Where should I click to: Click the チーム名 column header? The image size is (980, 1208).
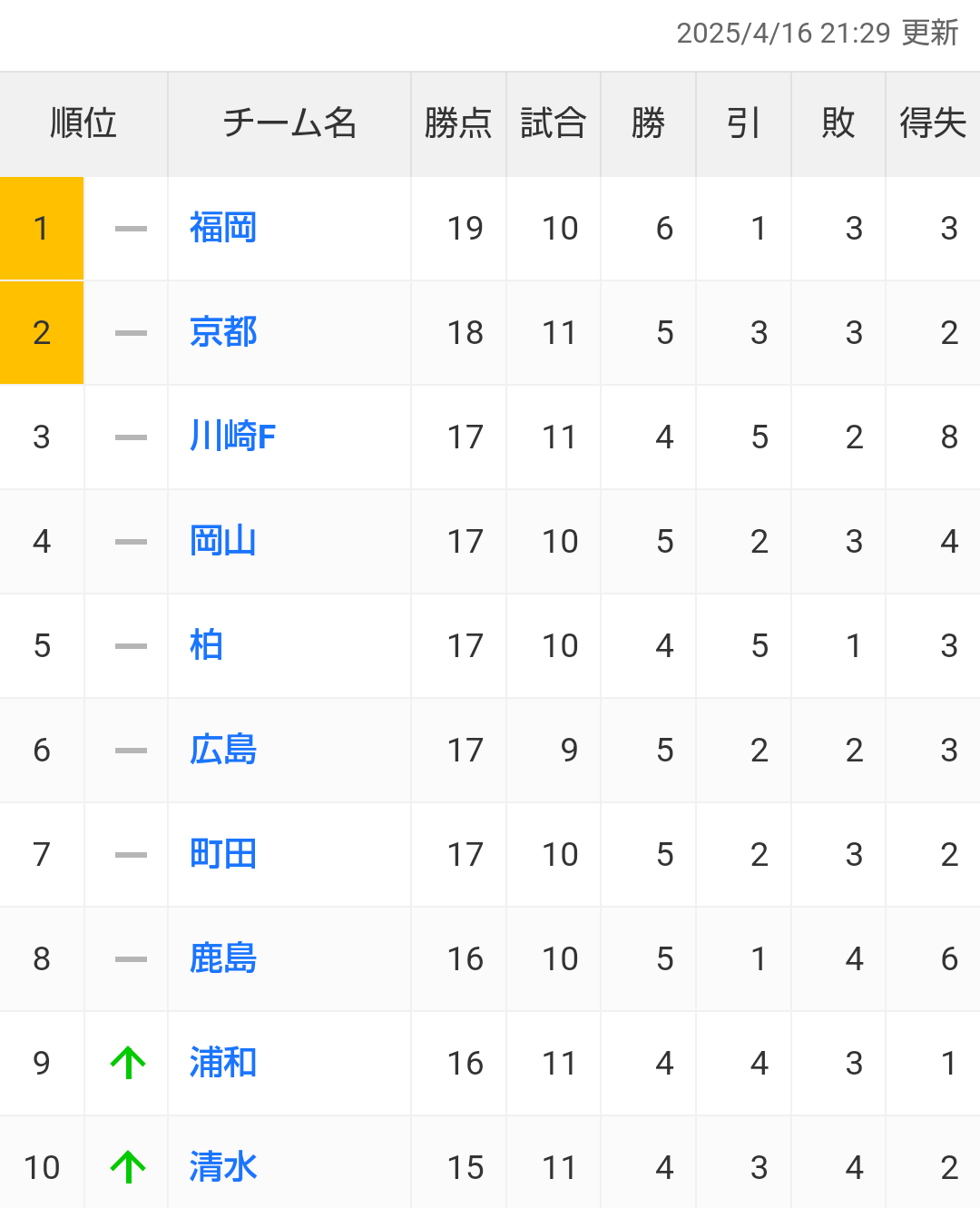[x=289, y=123]
